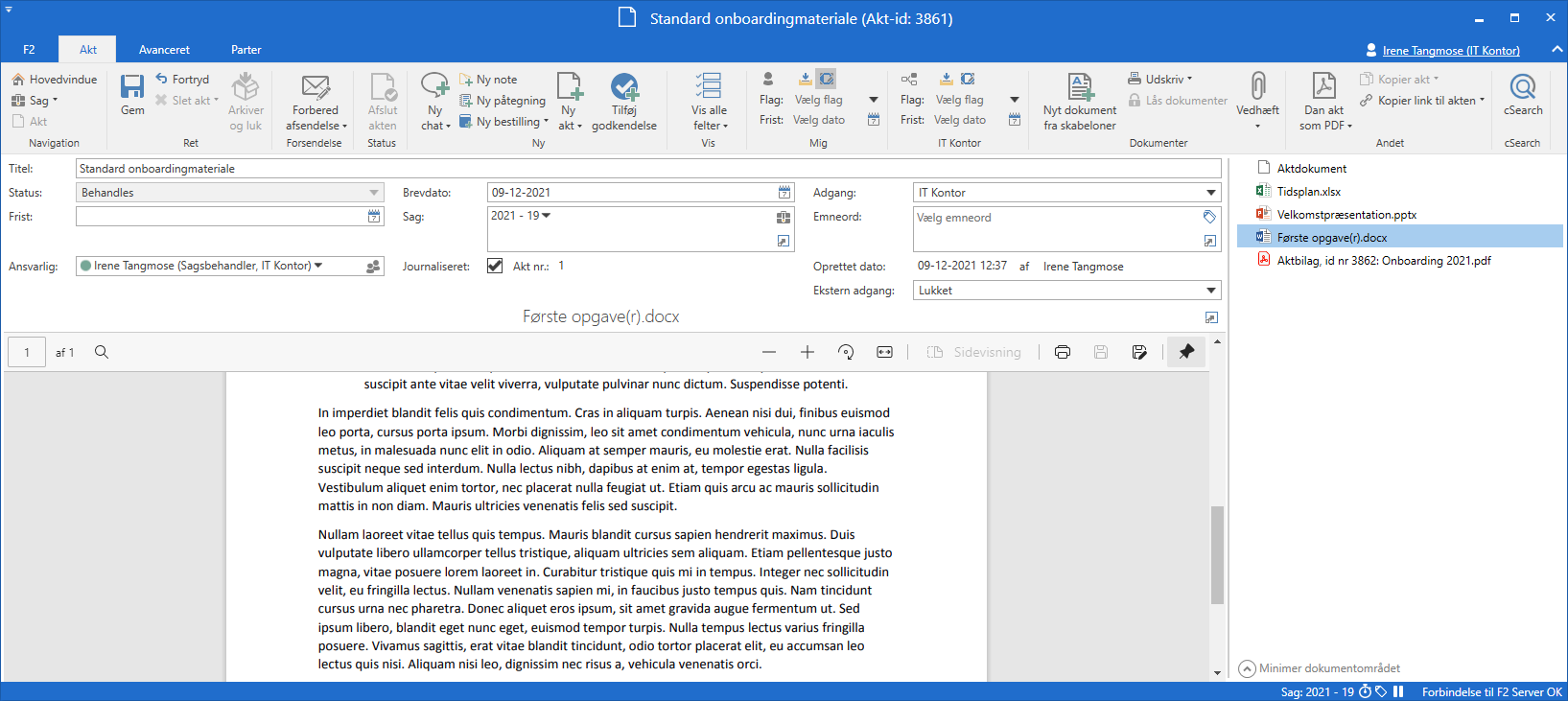Click Tilføj godkendelse icon
1568x701 pixels.
tap(624, 88)
